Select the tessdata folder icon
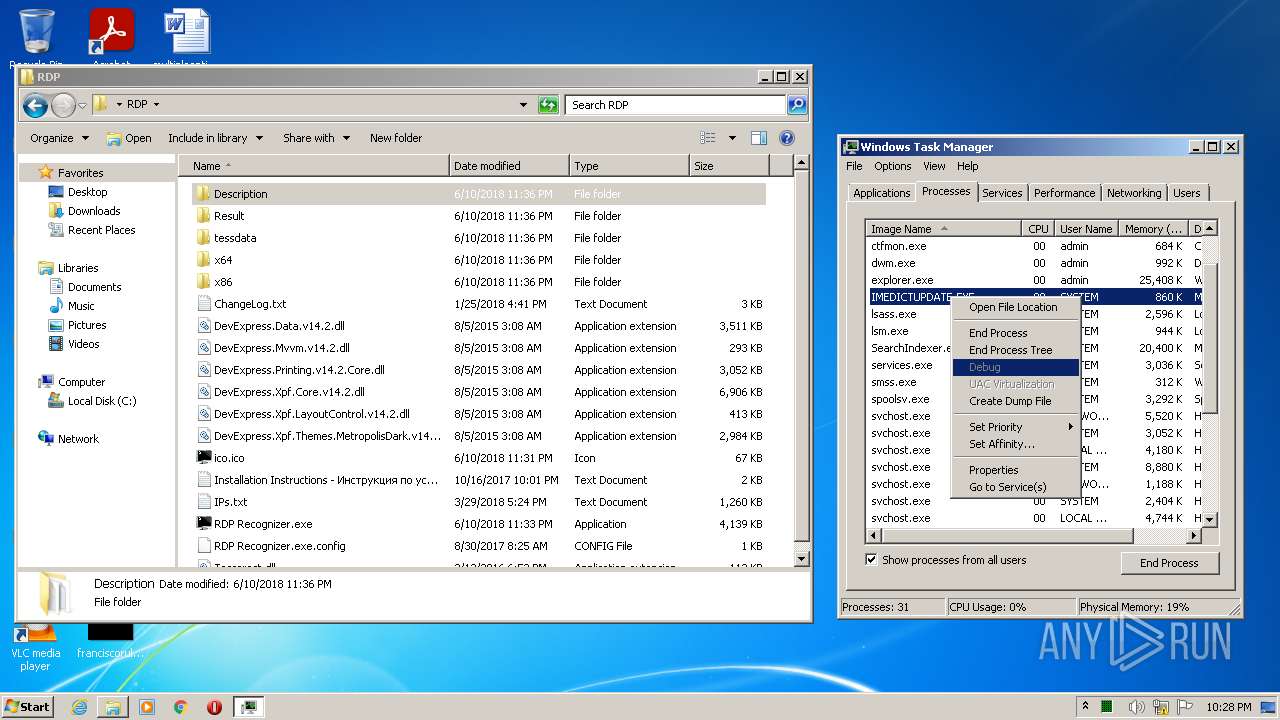Image resolution: width=1280 pixels, height=720 pixels. pos(204,238)
